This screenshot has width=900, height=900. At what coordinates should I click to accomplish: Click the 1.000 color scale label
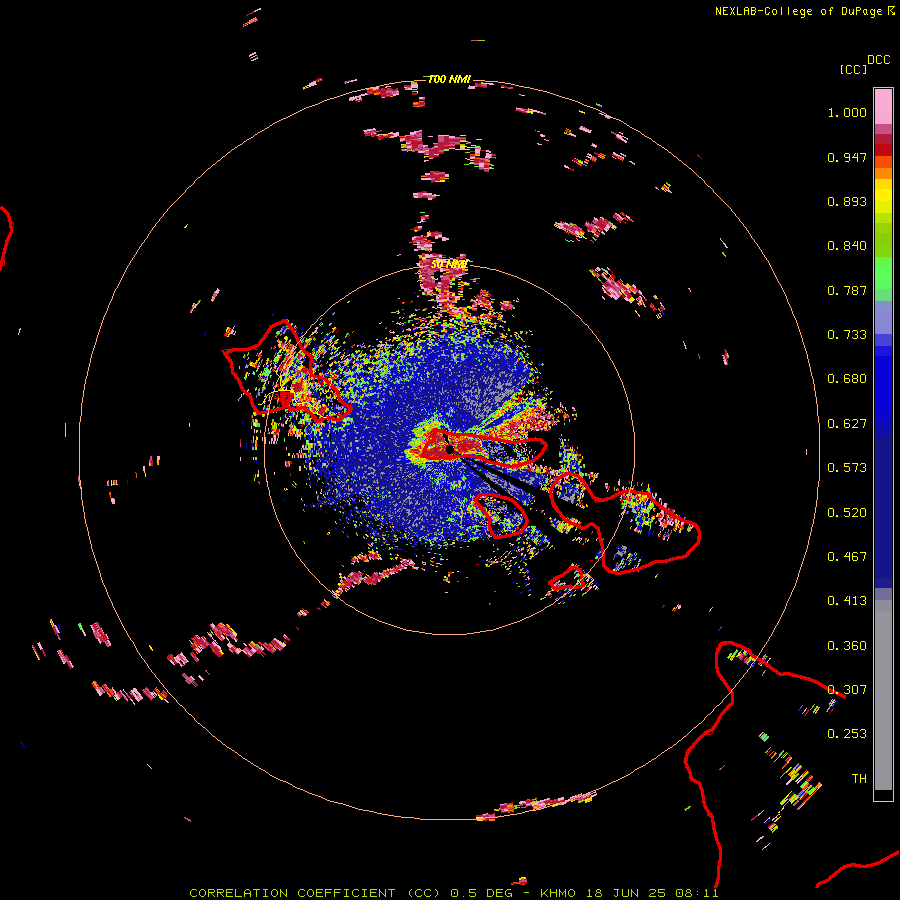[847, 112]
